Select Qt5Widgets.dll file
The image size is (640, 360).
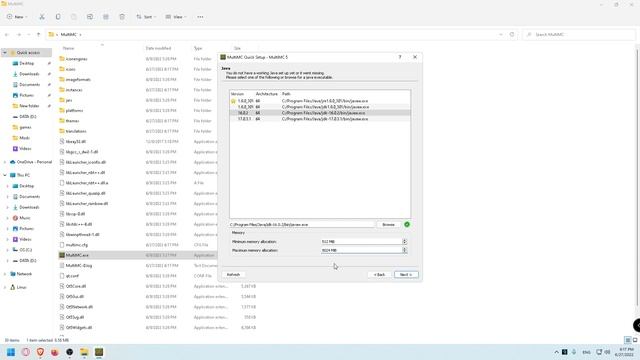pos(79,327)
